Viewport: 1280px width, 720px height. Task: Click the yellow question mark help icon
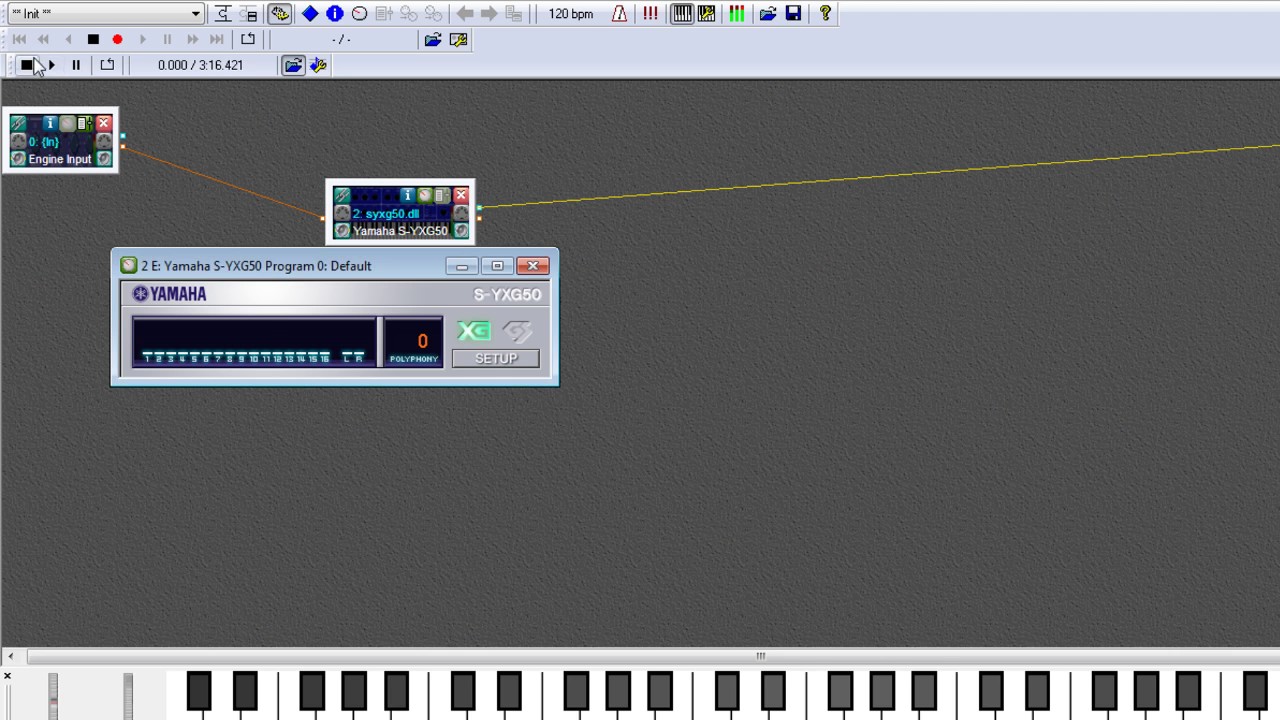pyautogui.click(x=825, y=14)
